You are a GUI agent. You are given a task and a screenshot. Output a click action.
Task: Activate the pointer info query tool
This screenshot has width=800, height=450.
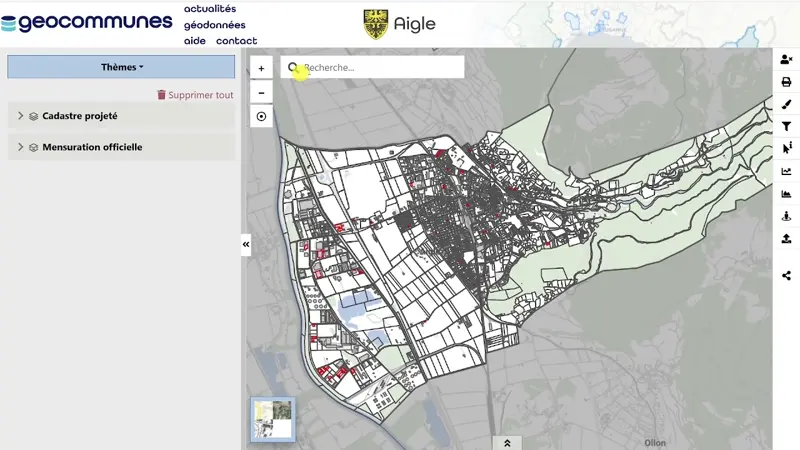pyautogui.click(x=786, y=148)
